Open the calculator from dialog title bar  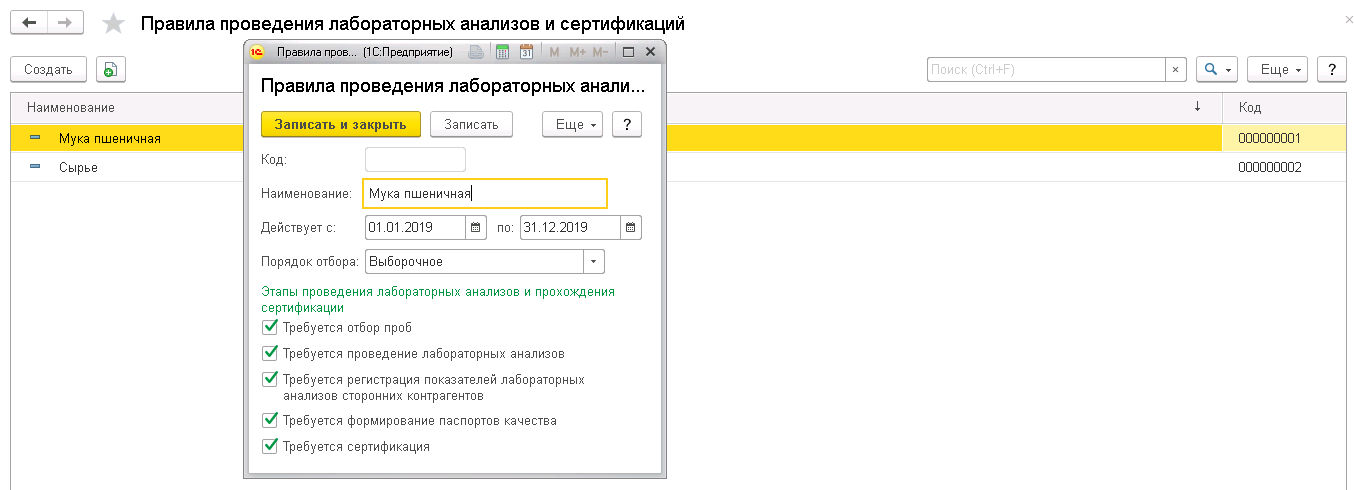pos(502,52)
